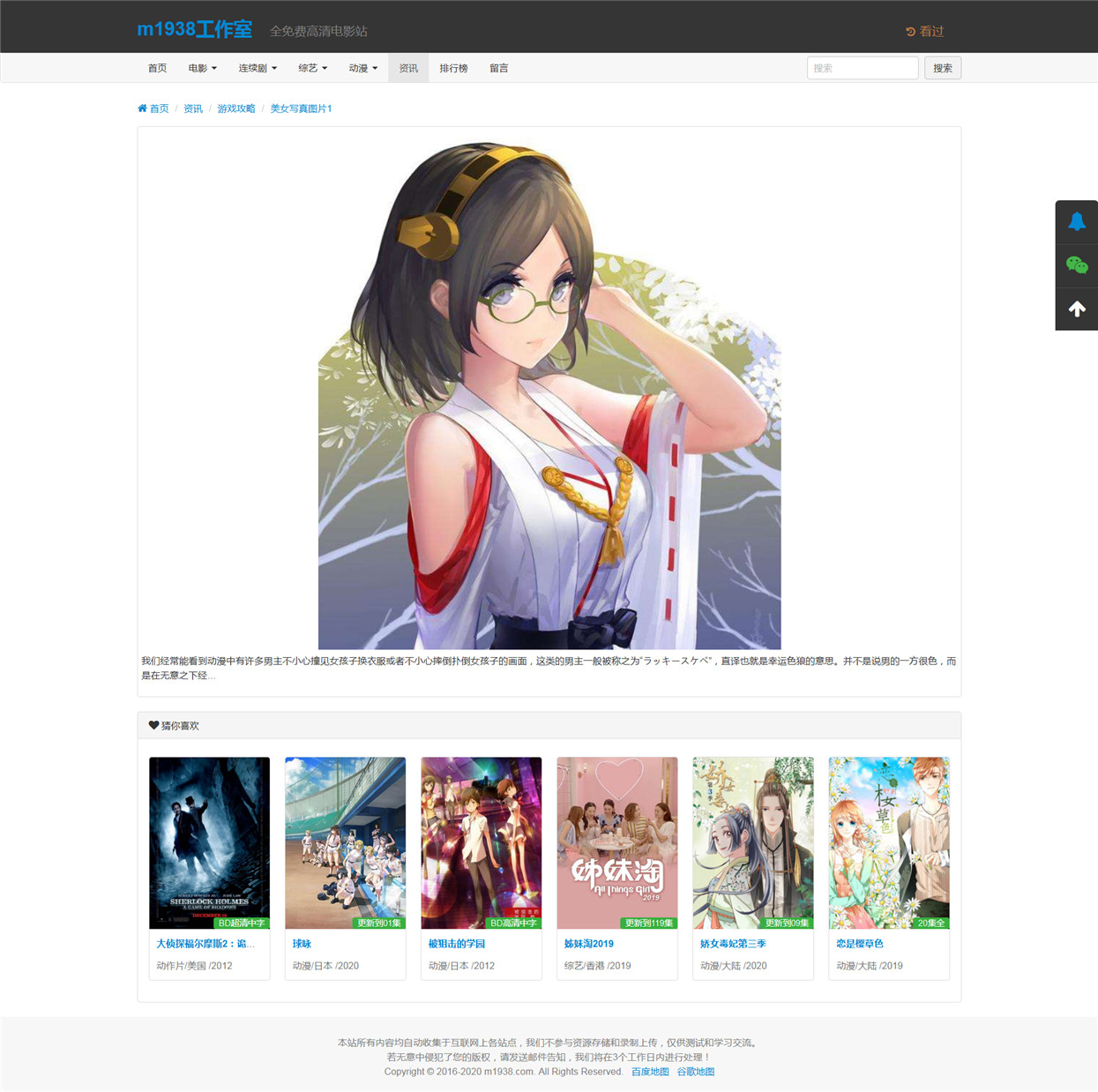Image resolution: width=1098 pixels, height=1092 pixels.
Task: Open the 看过 history icon
Action: click(x=910, y=32)
